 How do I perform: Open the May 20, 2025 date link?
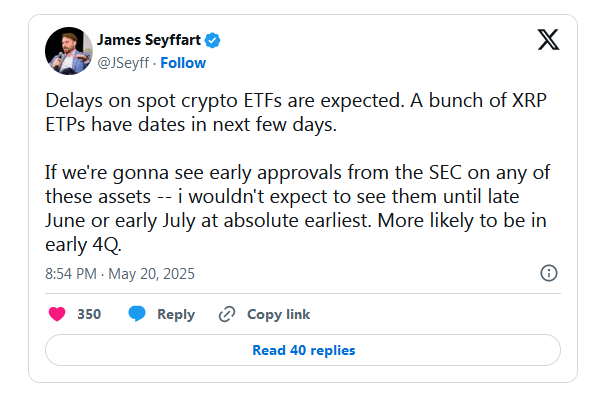(x=152, y=274)
